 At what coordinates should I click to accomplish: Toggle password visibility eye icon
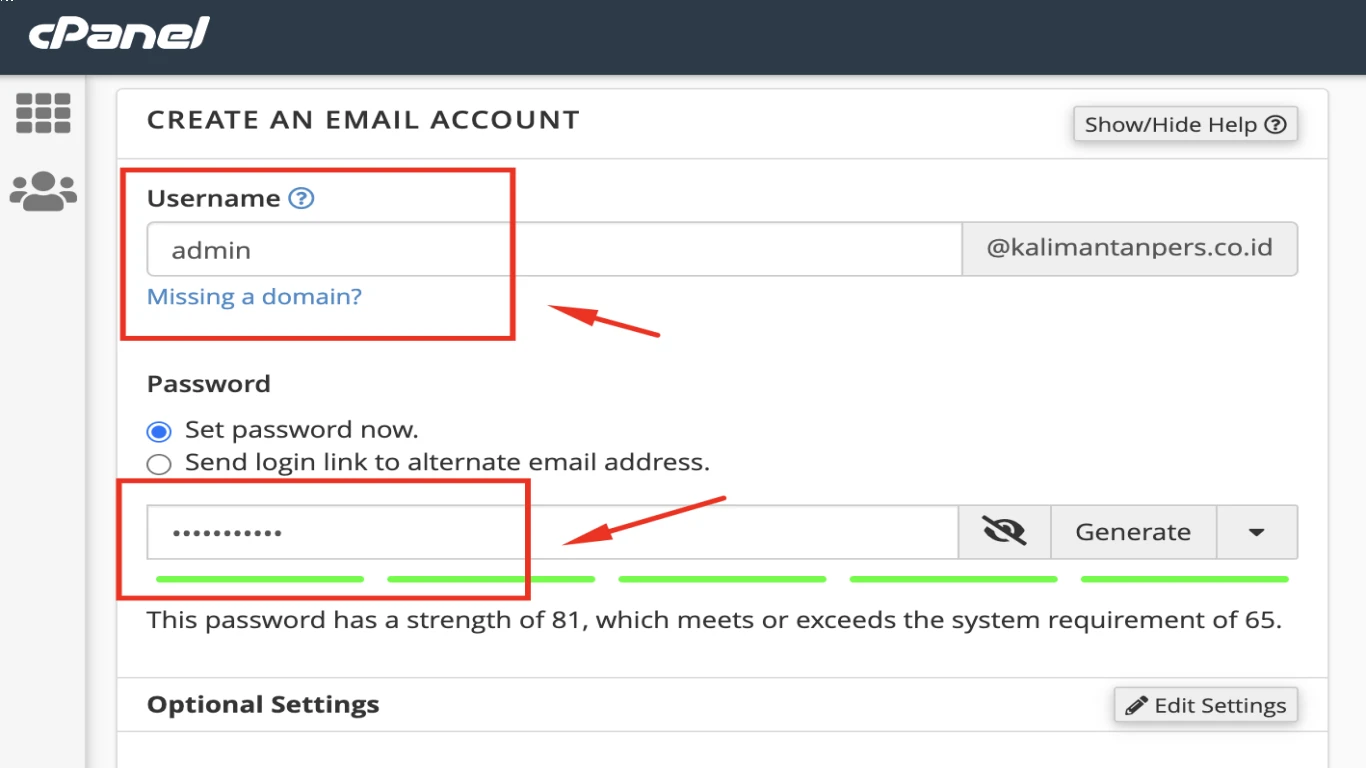[x=1004, y=532]
